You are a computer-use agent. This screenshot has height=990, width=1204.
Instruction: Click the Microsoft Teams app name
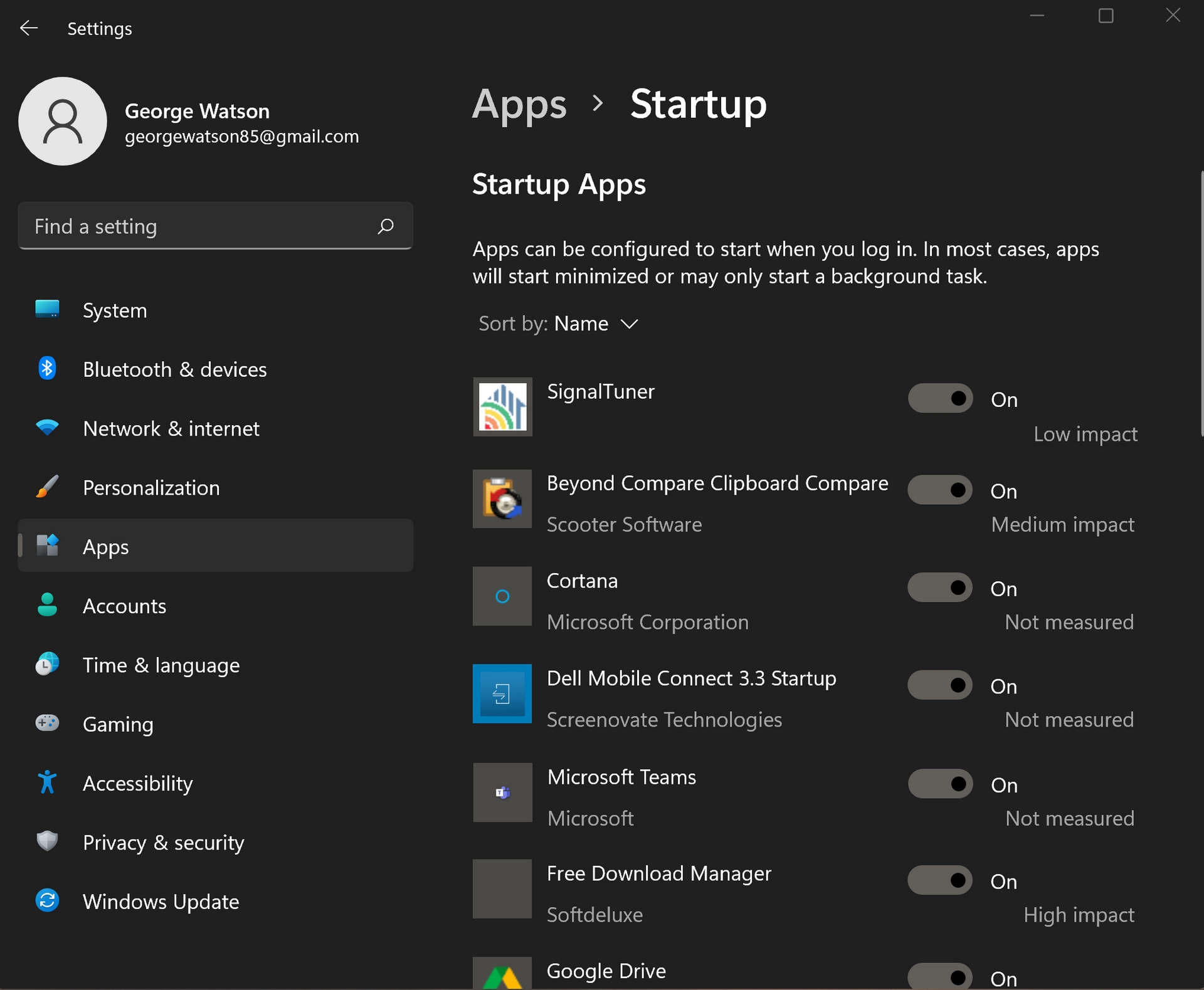pyautogui.click(x=622, y=777)
